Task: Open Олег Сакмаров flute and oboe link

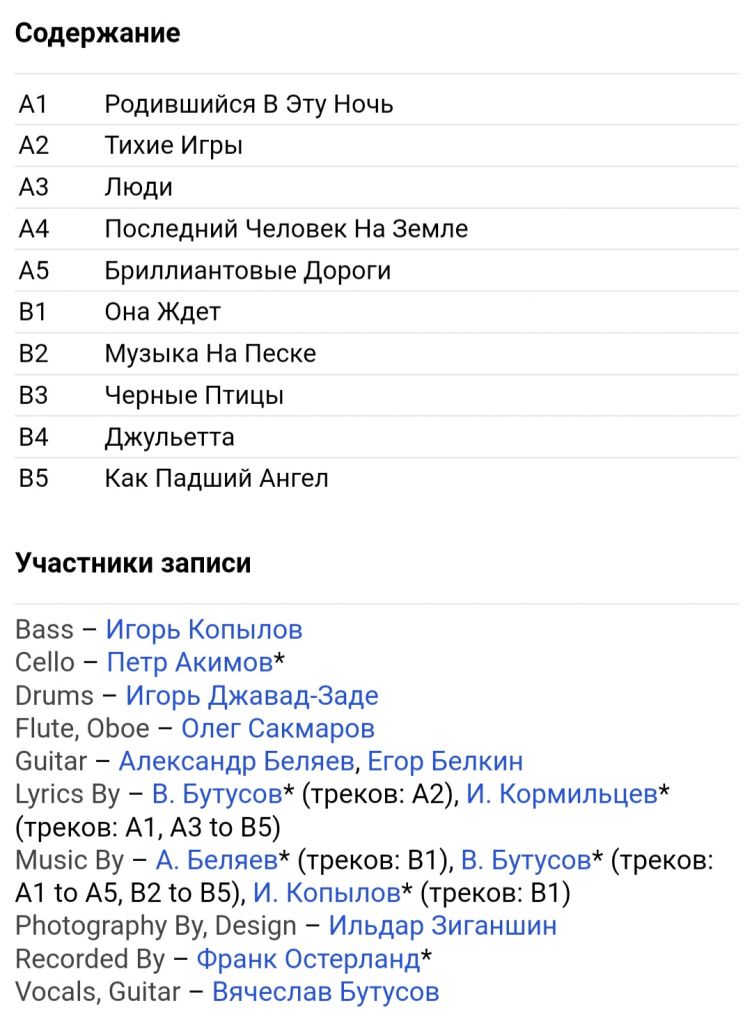Action: point(277,729)
